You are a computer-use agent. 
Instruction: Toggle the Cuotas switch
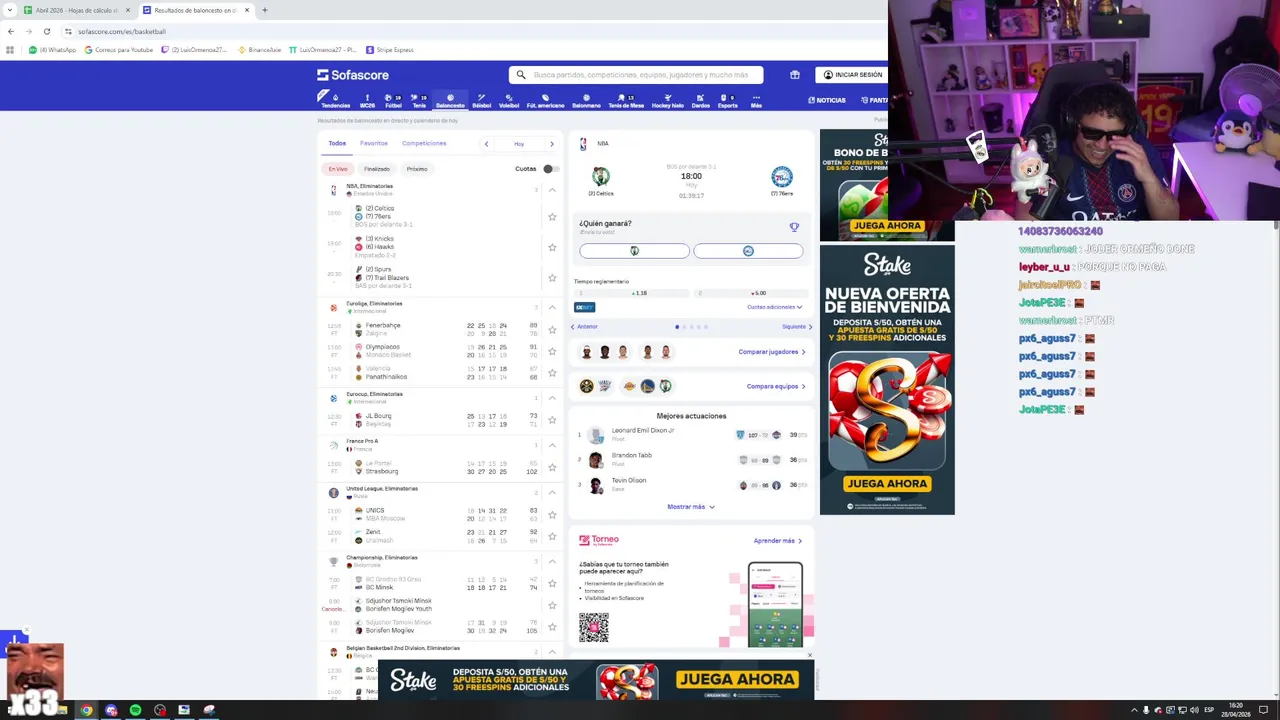pyautogui.click(x=550, y=169)
